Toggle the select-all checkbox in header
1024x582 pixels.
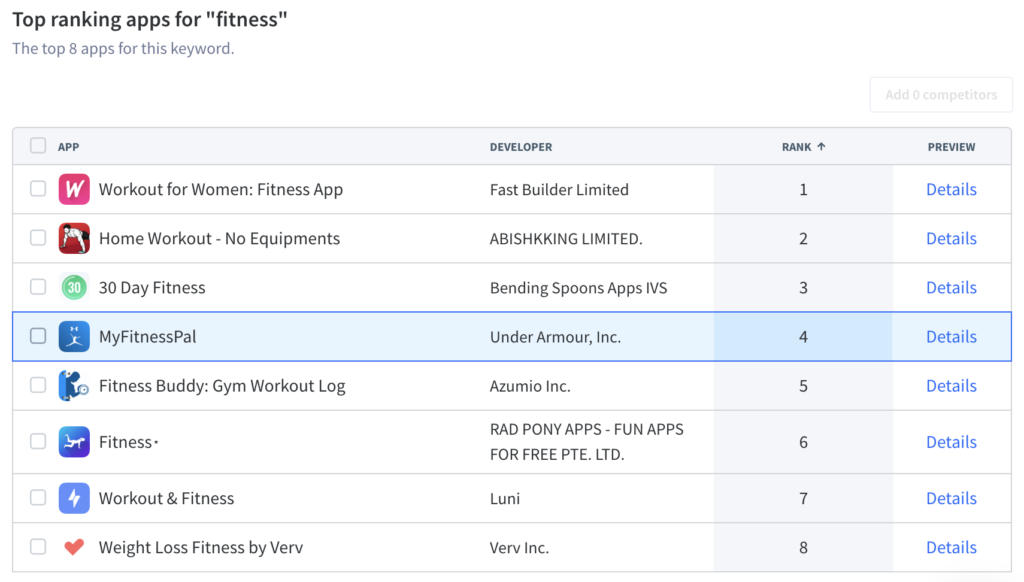[x=38, y=145]
